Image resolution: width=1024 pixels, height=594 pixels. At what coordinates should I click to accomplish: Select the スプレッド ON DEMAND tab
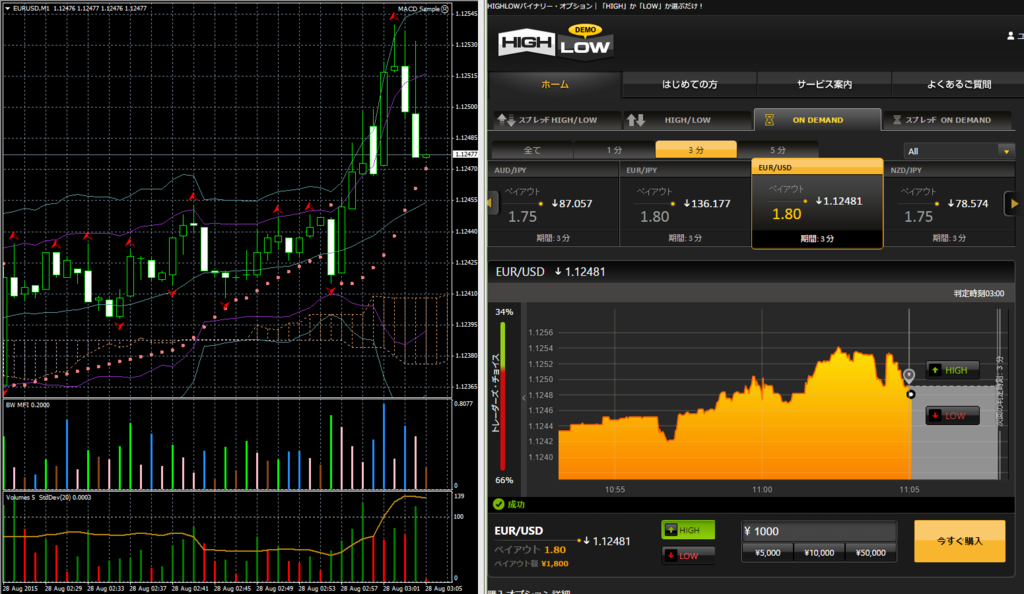coord(947,120)
